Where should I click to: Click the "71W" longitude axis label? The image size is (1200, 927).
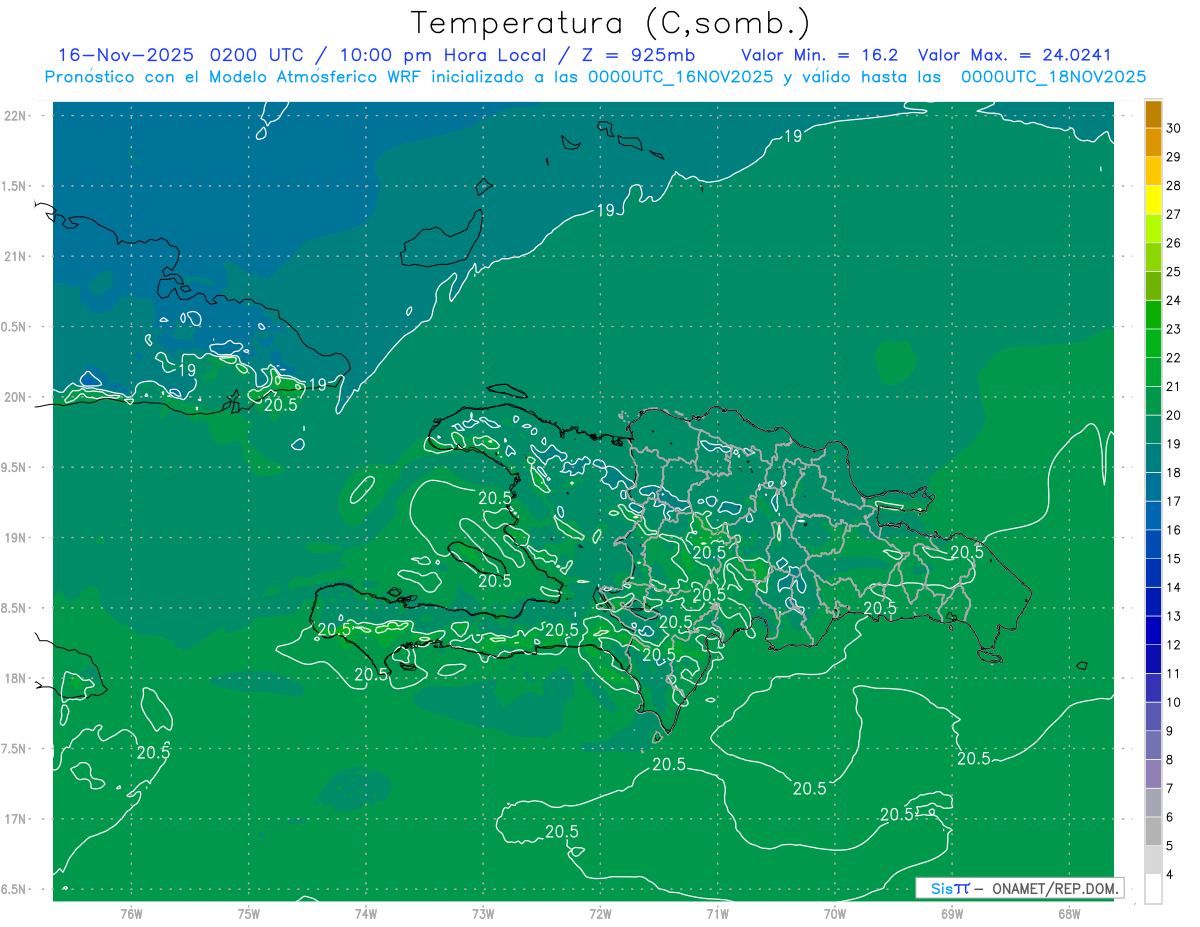tap(717, 914)
